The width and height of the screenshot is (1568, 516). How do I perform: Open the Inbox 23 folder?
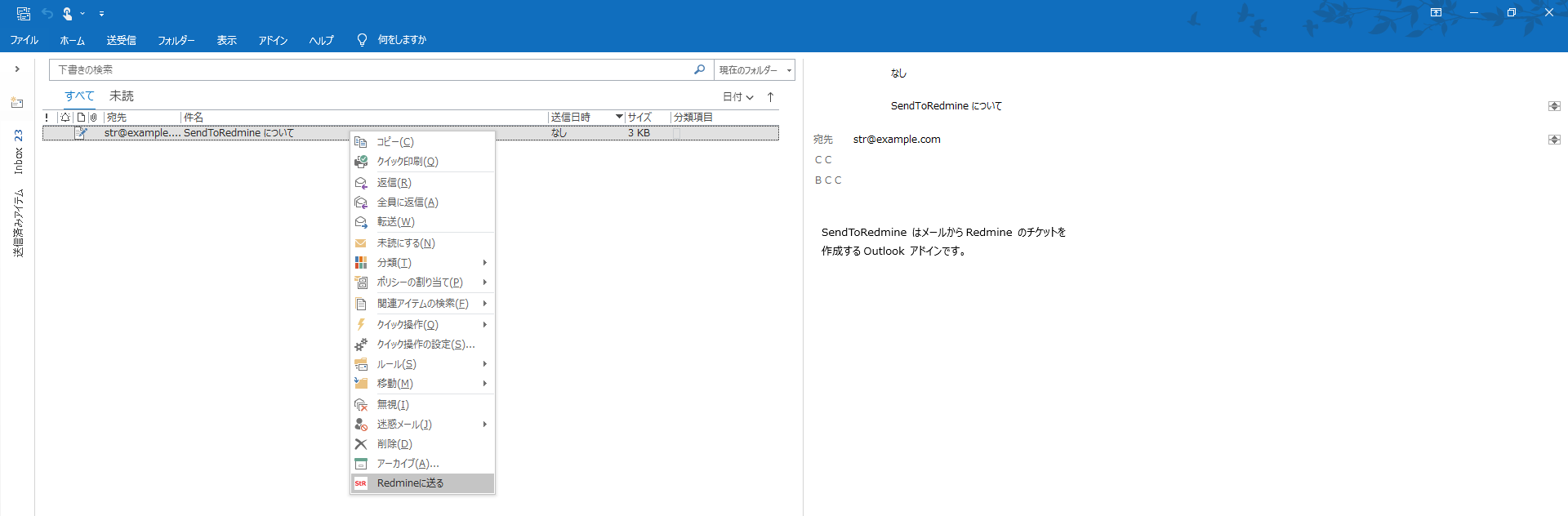[18, 152]
